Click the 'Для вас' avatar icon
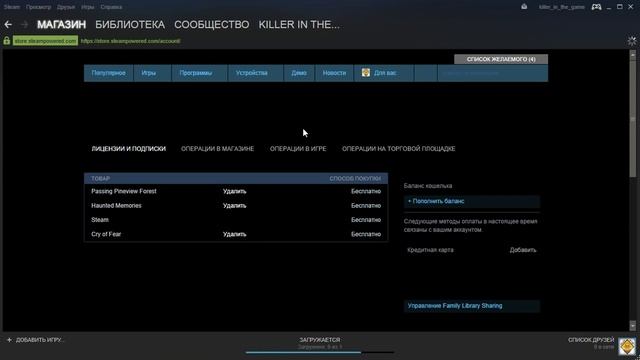640x360 pixels. 366,73
